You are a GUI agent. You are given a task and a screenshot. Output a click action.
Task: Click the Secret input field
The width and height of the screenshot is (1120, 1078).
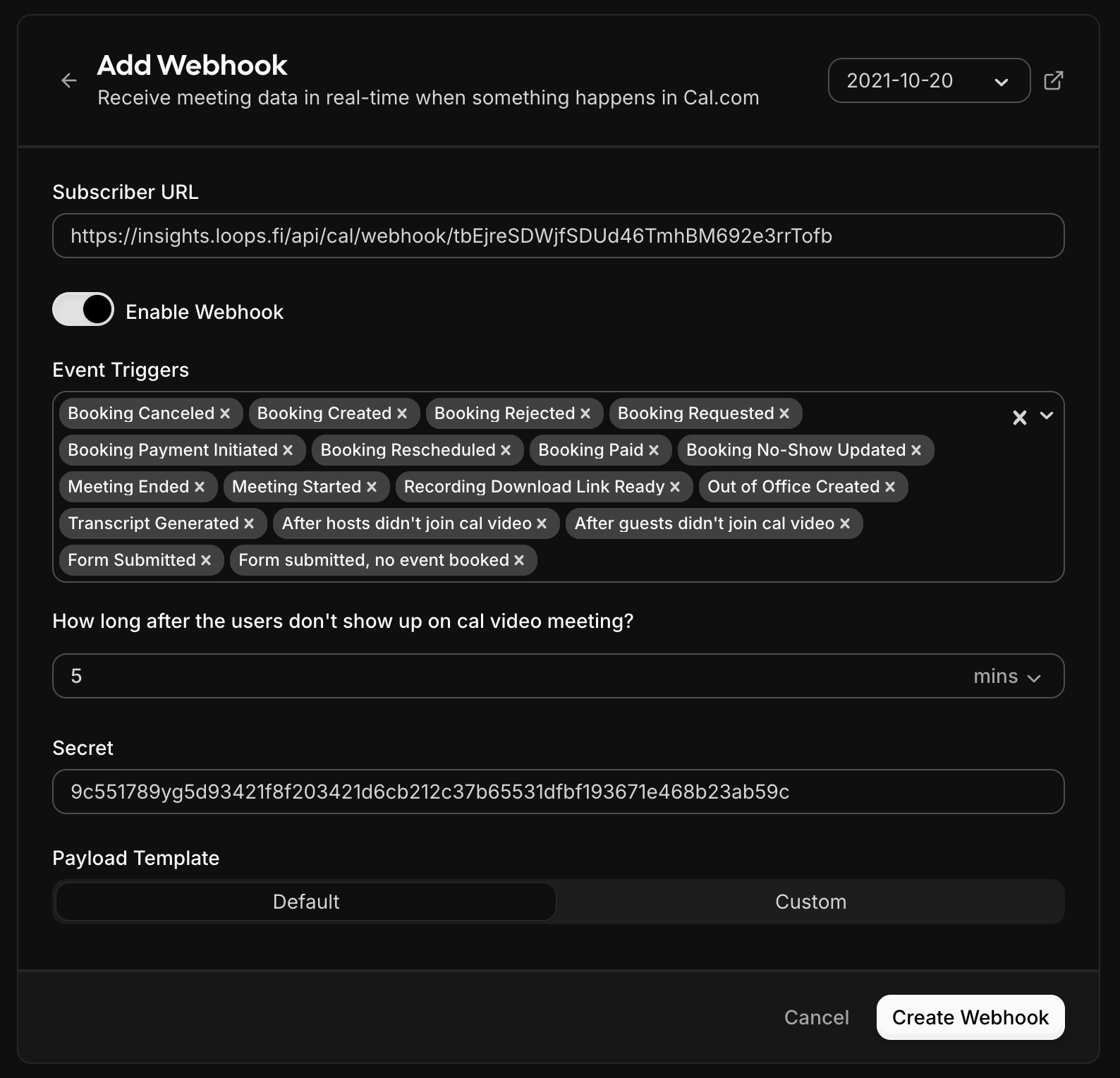click(x=558, y=792)
